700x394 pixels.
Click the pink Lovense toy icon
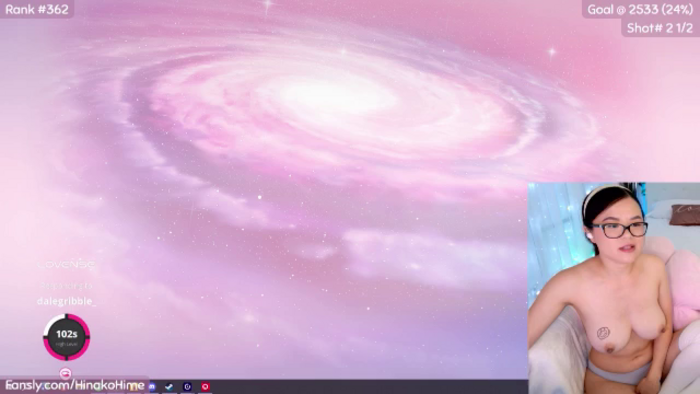tap(65, 373)
